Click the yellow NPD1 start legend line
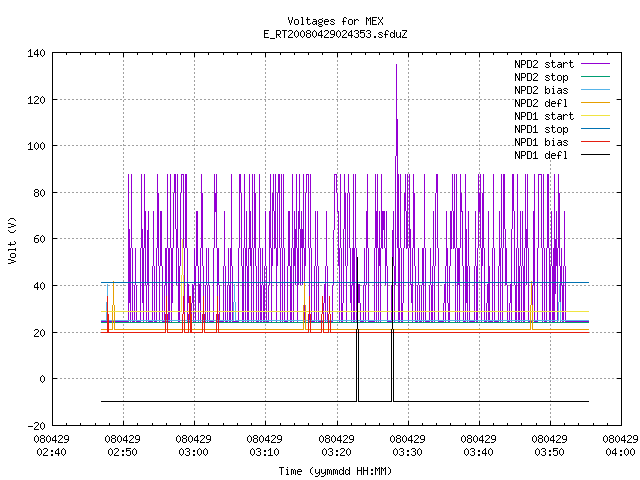The image size is (640, 480). 595,116
